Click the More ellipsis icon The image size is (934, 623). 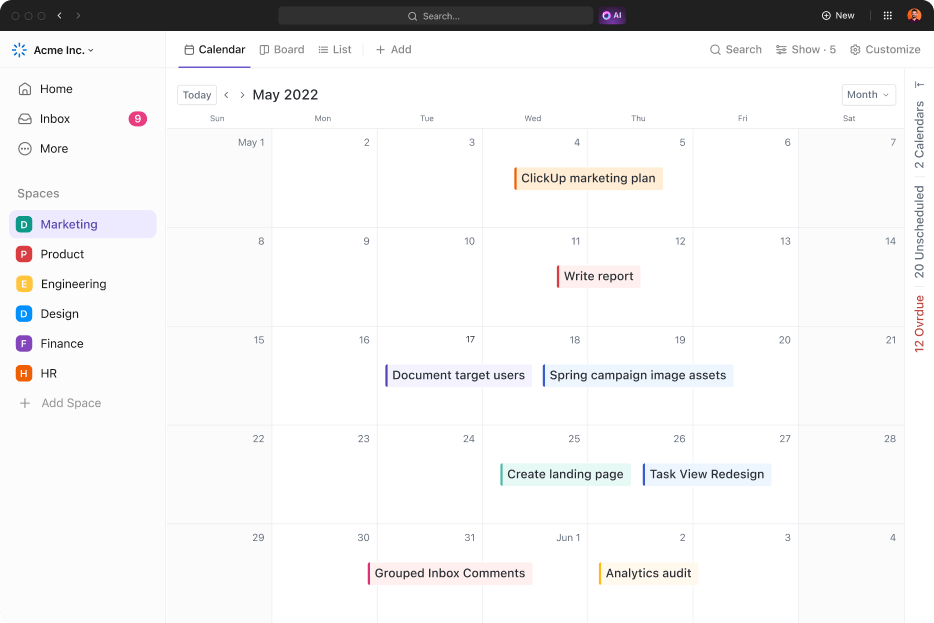25,148
